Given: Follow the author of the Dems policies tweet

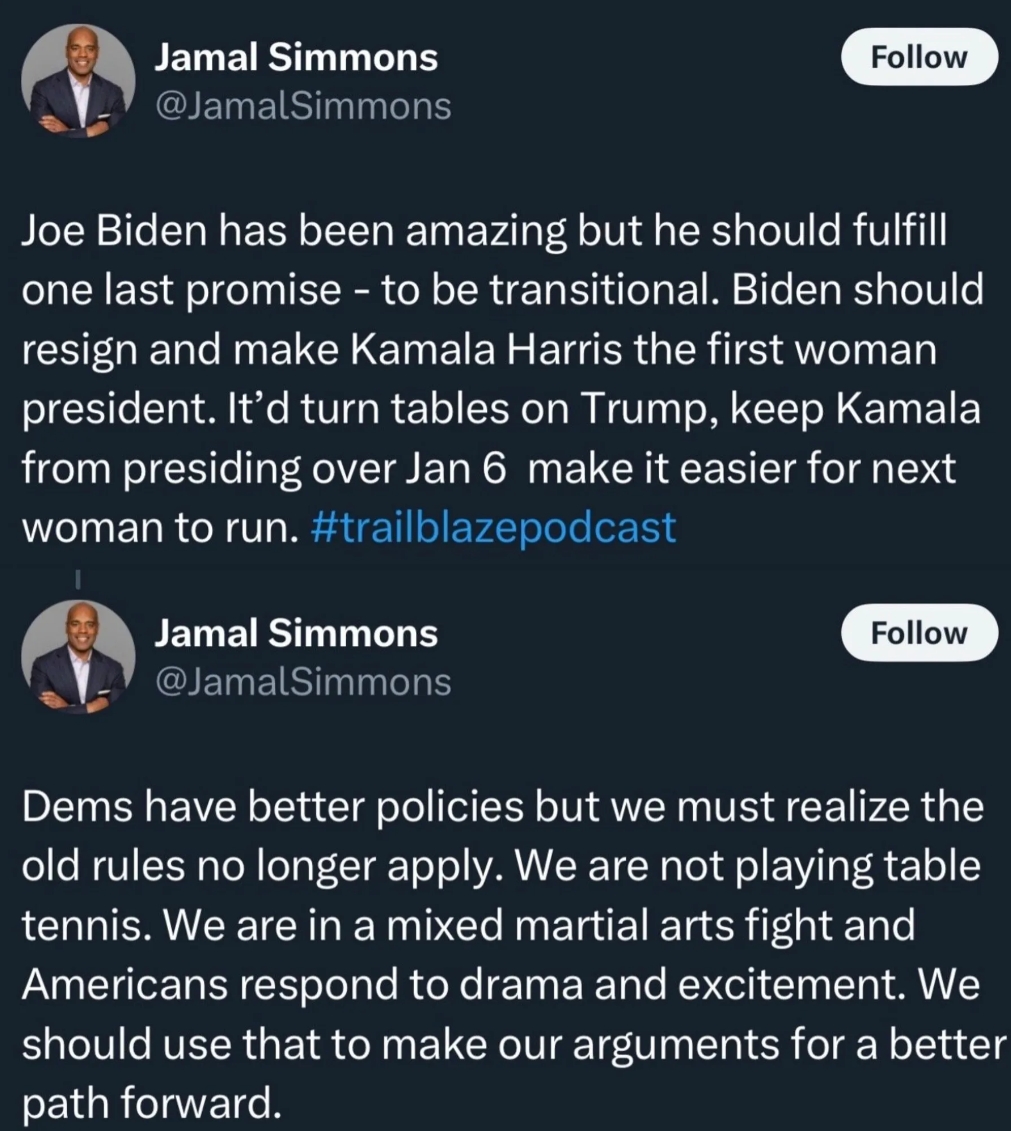Looking at the screenshot, I should [919, 632].
